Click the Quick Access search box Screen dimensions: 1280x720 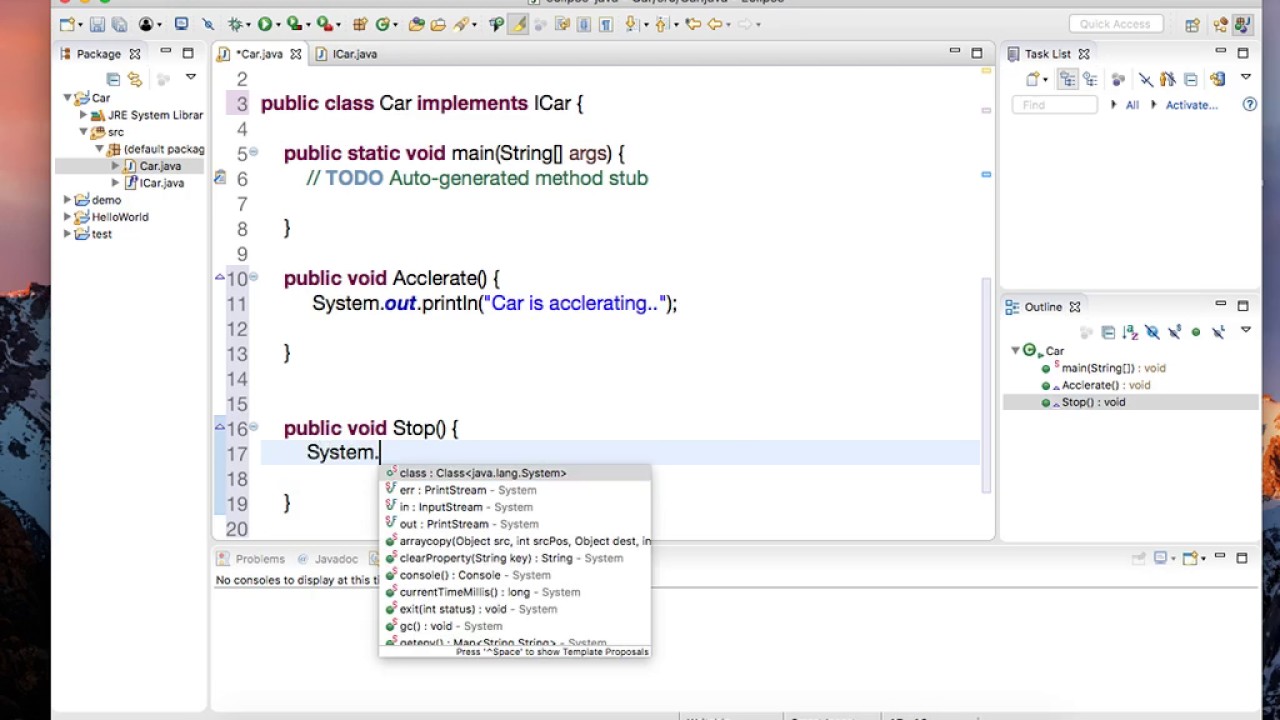click(x=1114, y=25)
